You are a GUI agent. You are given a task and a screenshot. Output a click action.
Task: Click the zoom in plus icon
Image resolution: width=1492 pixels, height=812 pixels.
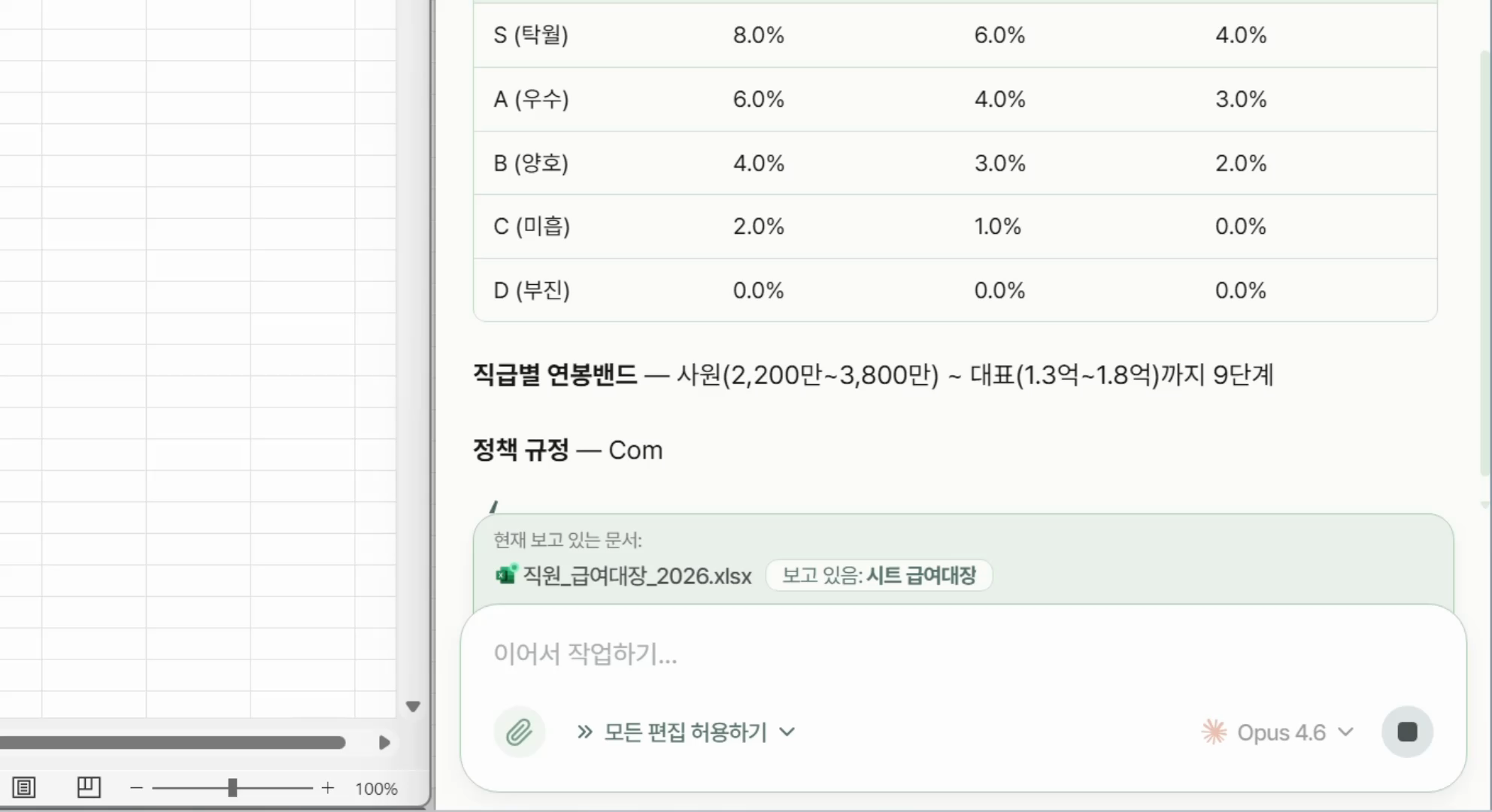click(328, 788)
